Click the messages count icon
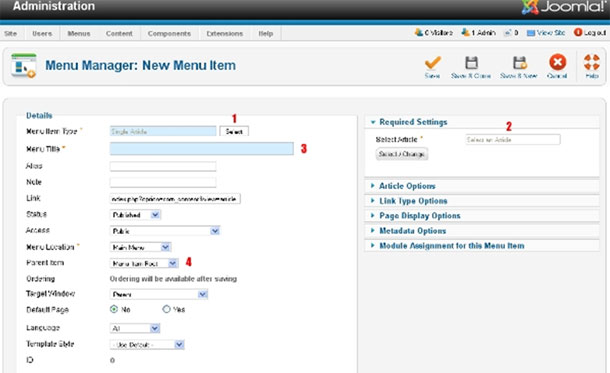Image resolution: width=610 pixels, height=373 pixels. pyautogui.click(x=507, y=33)
